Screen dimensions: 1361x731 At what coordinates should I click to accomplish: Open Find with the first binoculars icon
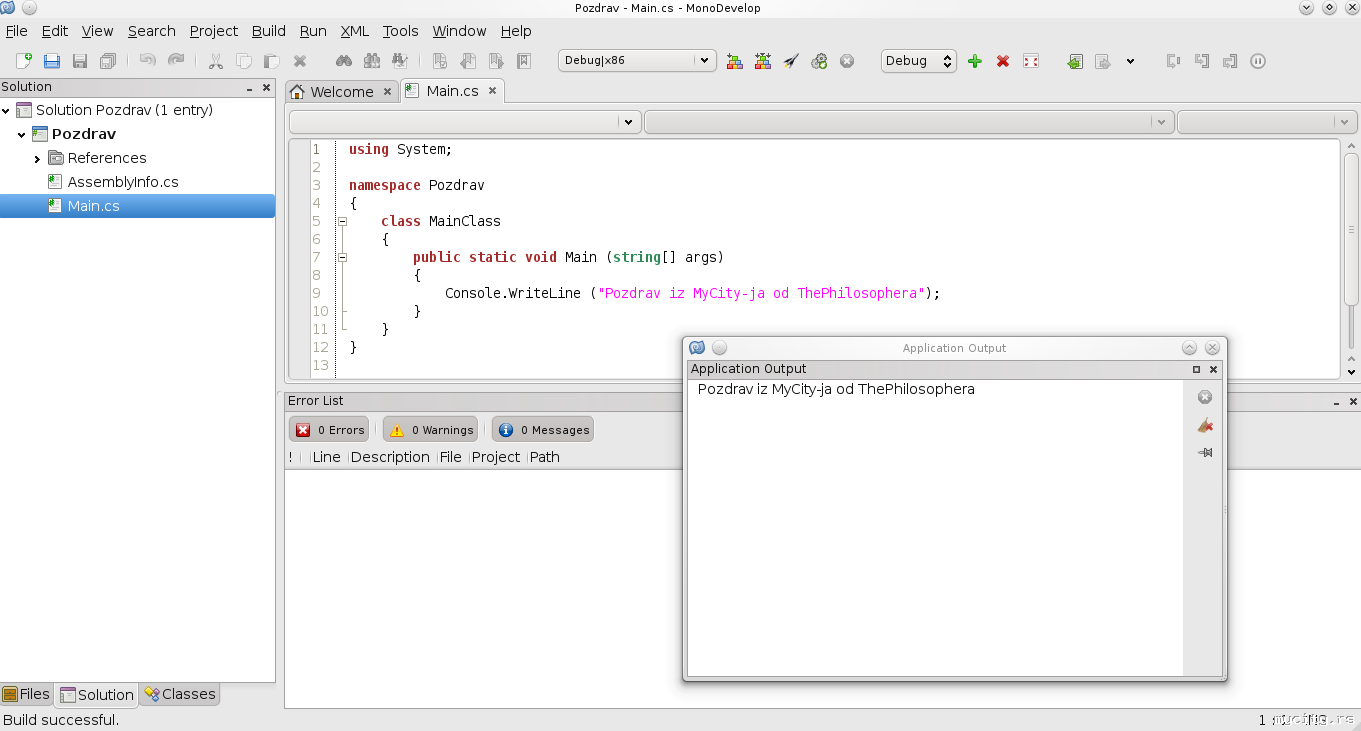click(344, 61)
